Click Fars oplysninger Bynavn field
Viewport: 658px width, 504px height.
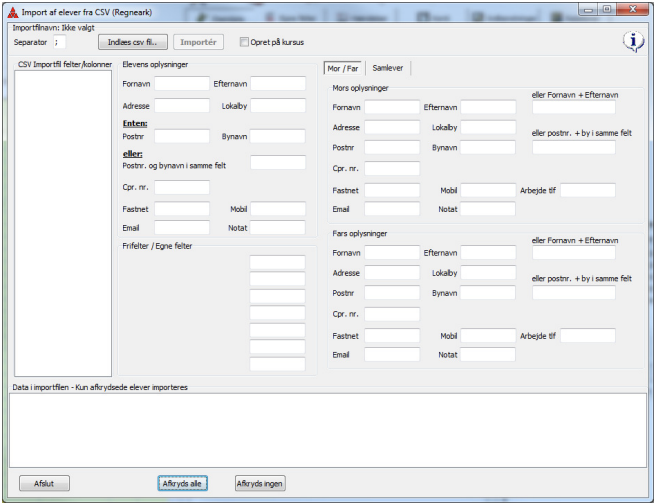coord(488,293)
